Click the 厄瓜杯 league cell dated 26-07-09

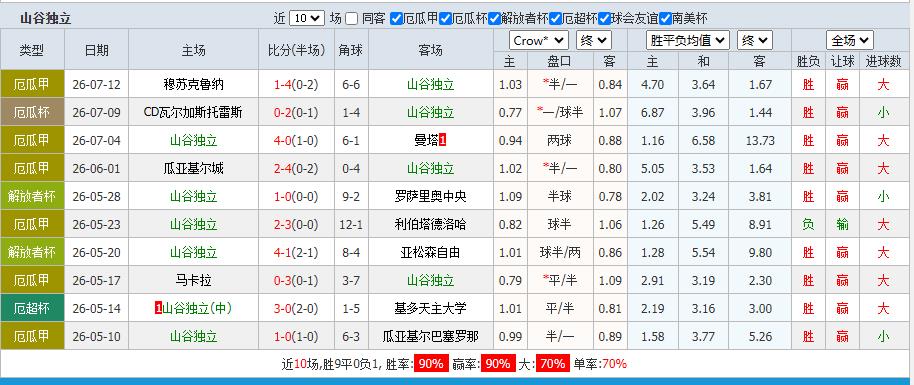point(32,112)
